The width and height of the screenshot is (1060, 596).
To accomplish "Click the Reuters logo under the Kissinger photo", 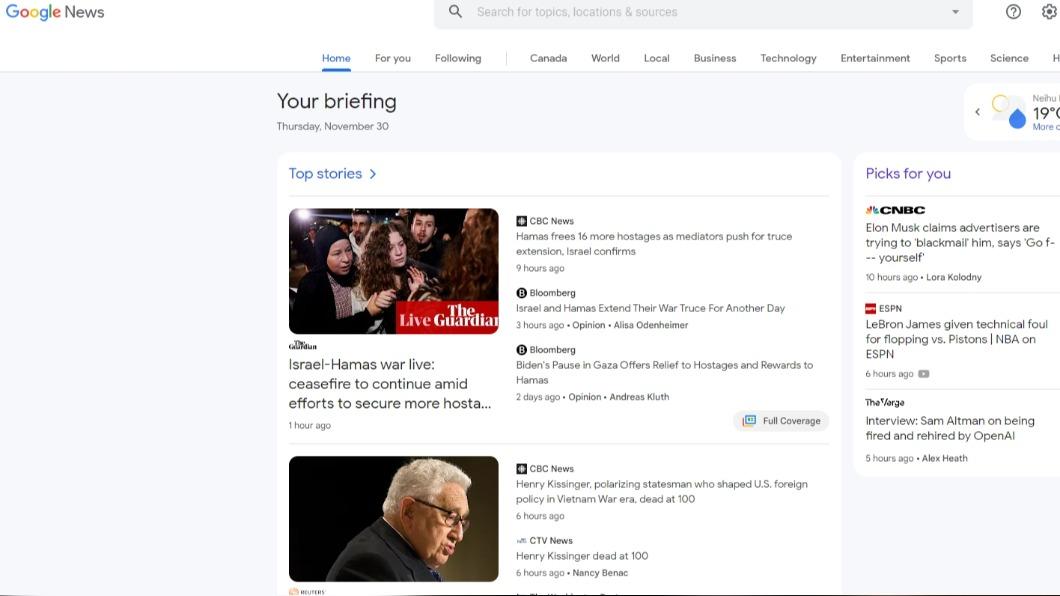I will (307, 592).
